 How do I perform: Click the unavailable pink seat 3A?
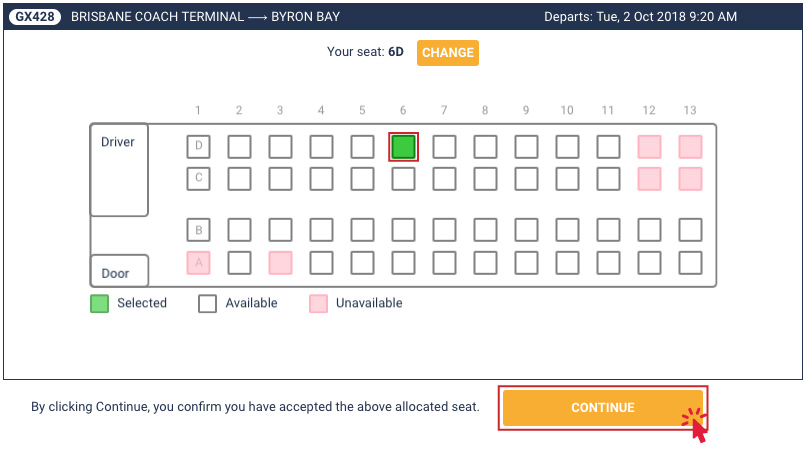(x=281, y=263)
